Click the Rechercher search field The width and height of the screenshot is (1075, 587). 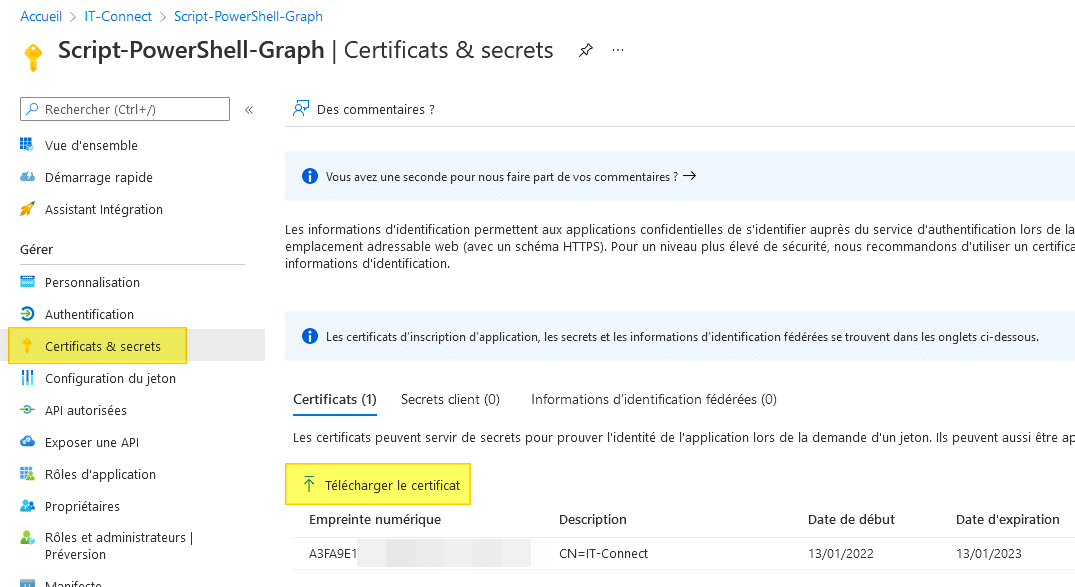pyautogui.click(x=124, y=108)
